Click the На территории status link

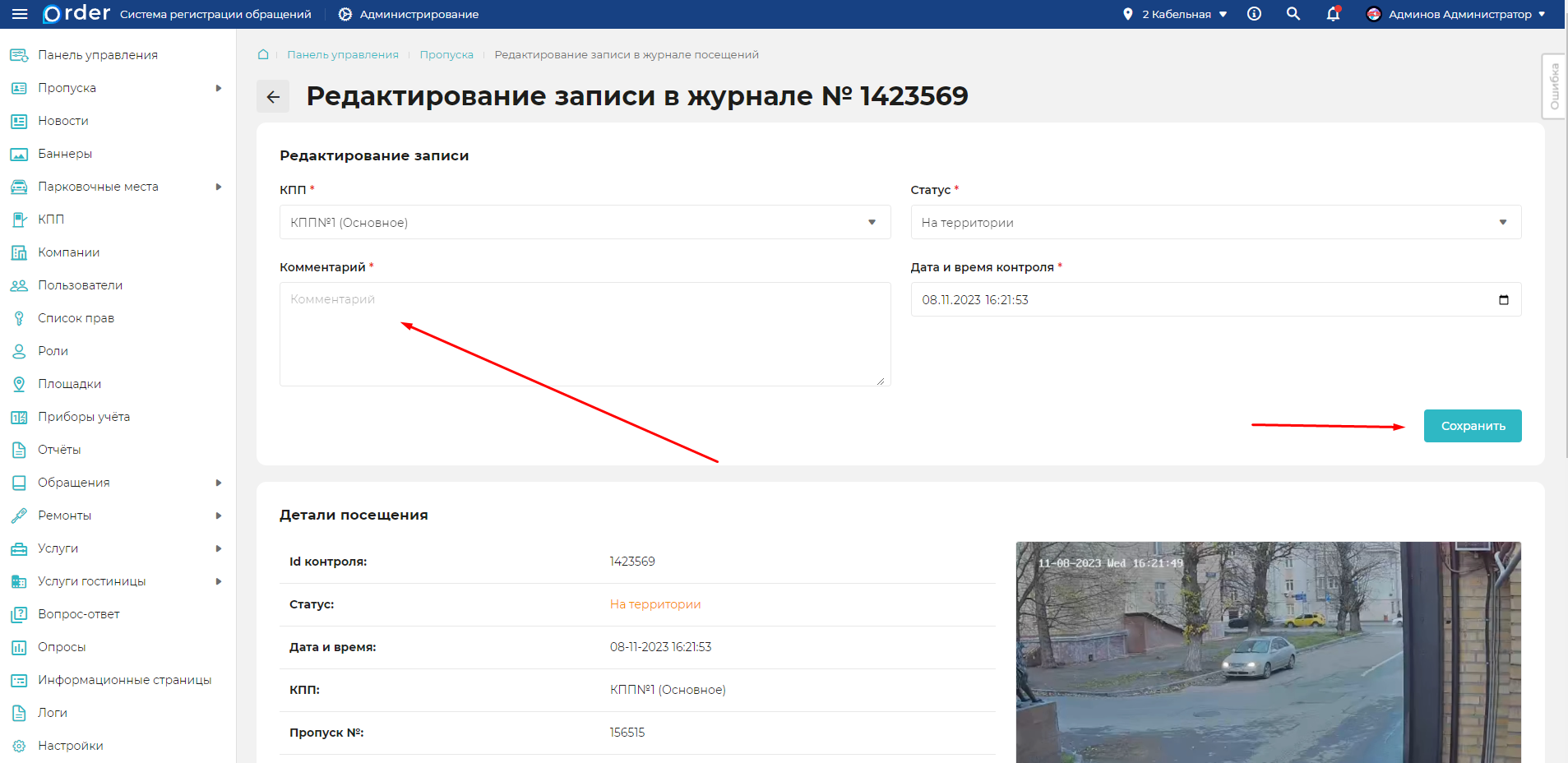point(654,603)
